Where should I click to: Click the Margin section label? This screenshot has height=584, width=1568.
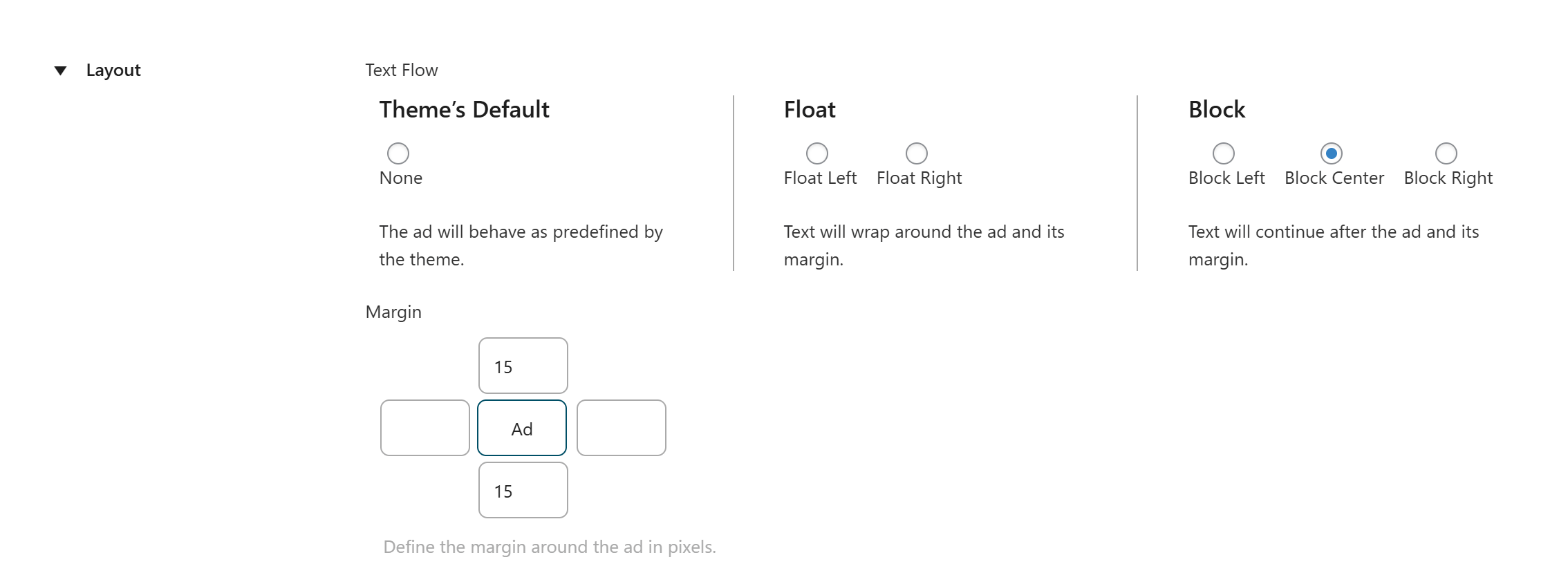(393, 312)
